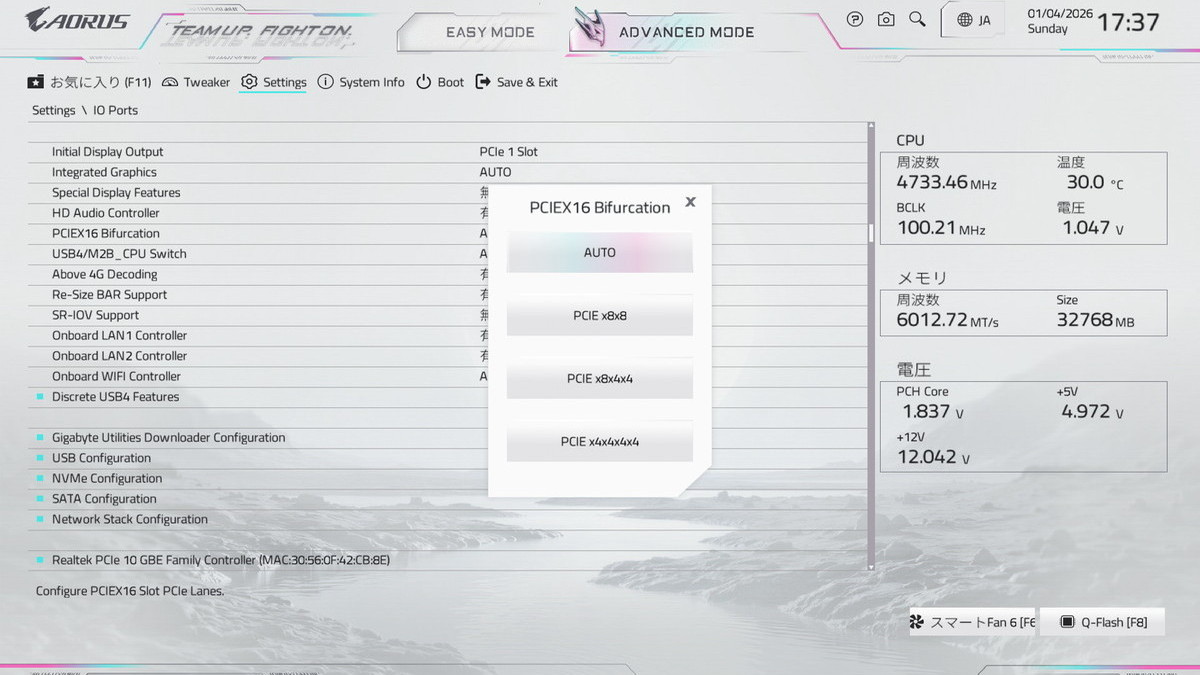Screen dimensions: 1200x675
Task: Switch to the Tweaker tab
Action: (196, 82)
